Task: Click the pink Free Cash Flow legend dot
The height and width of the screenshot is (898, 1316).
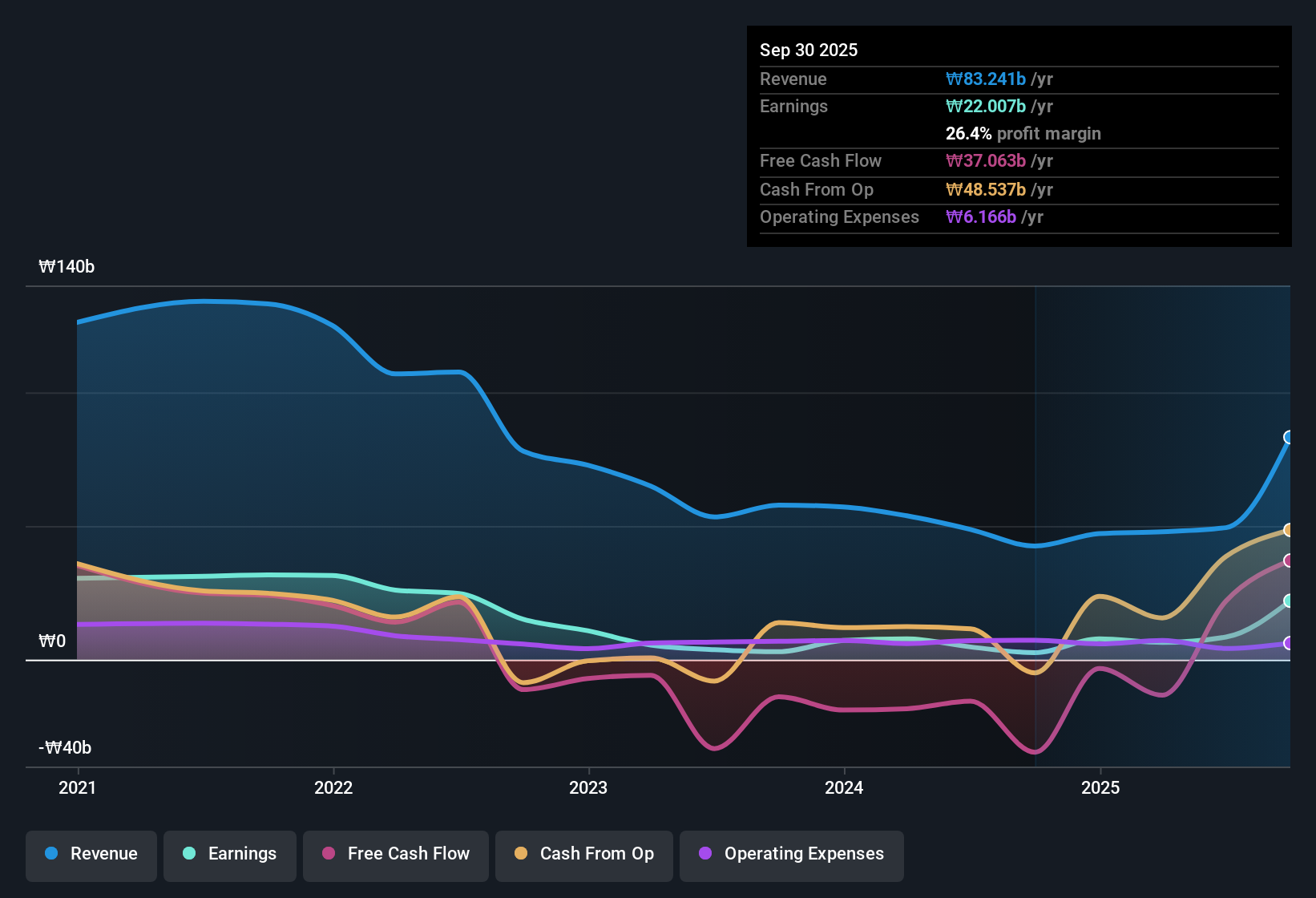Action: tap(329, 853)
